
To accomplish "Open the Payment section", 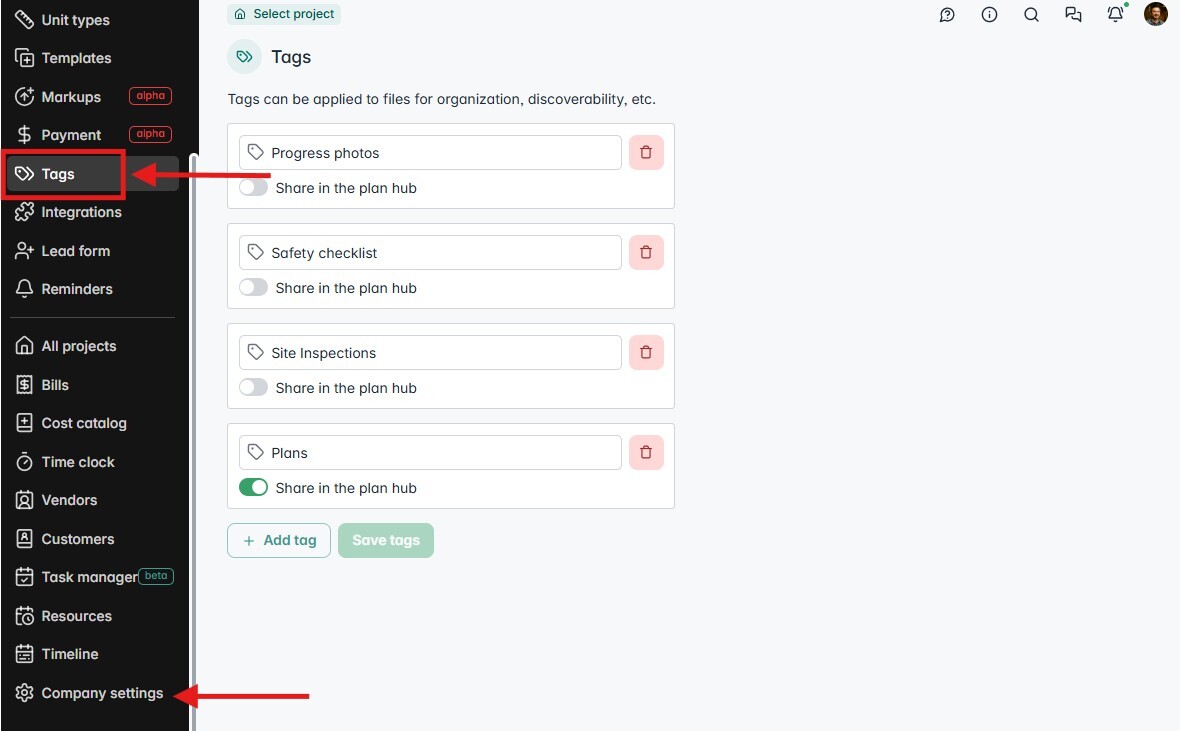I will pos(70,134).
